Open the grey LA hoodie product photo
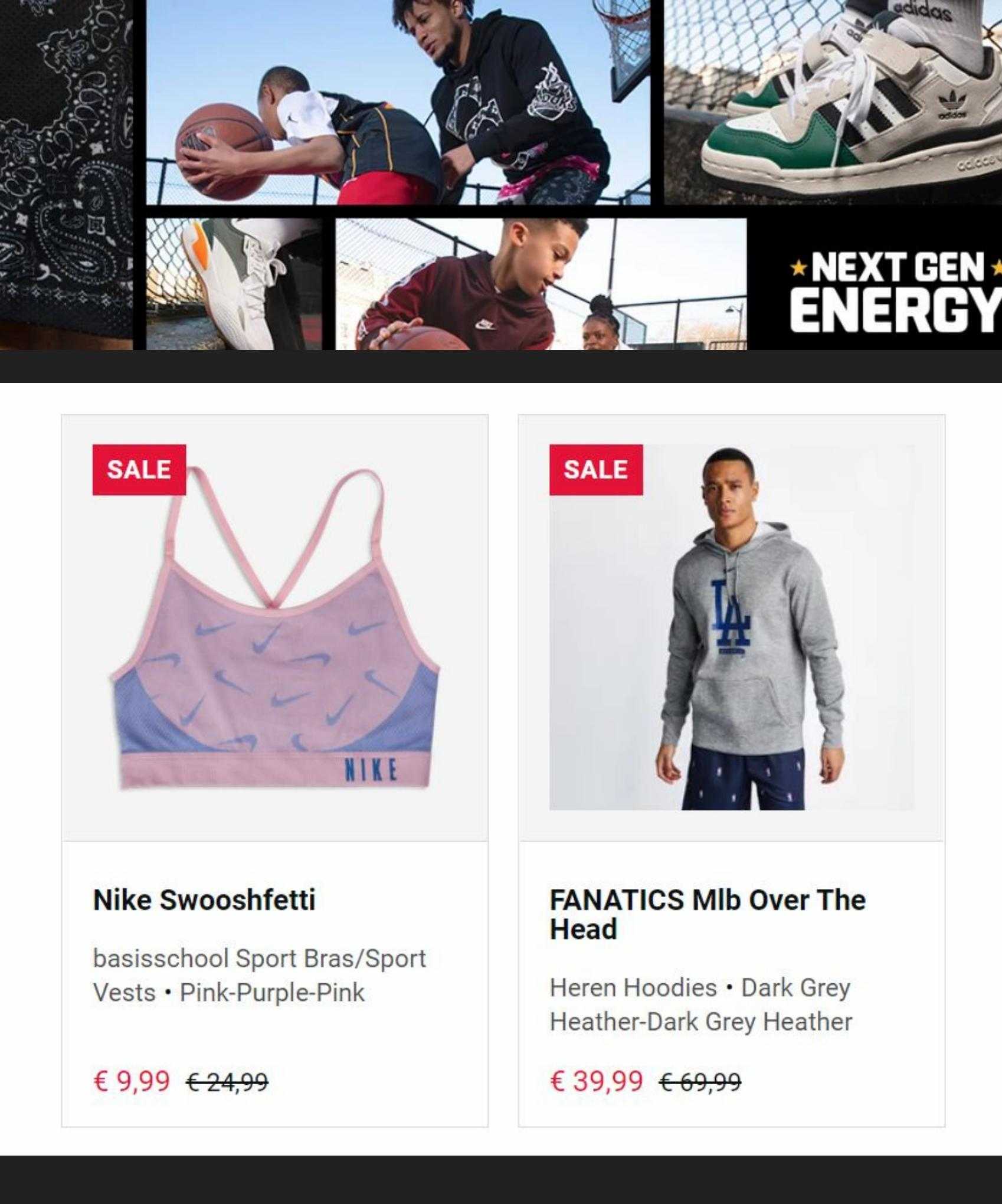The width and height of the screenshot is (1002, 1204). [732, 627]
